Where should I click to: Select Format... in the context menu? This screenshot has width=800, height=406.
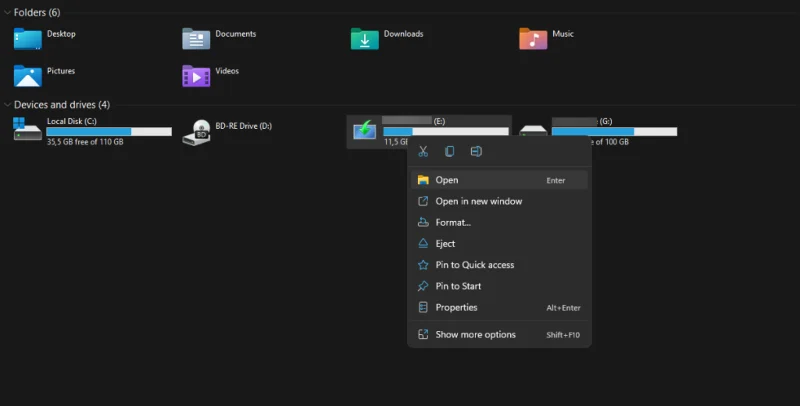coord(499,222)
